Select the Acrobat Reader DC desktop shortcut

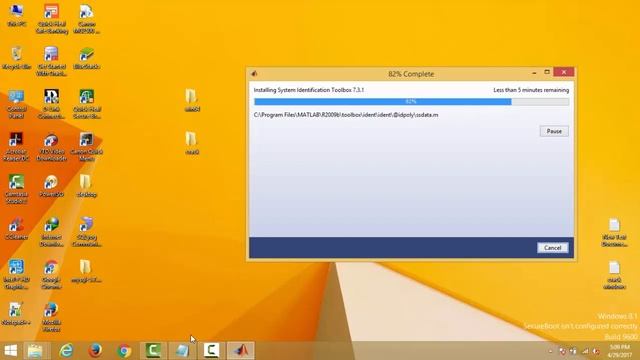point(16,147)
